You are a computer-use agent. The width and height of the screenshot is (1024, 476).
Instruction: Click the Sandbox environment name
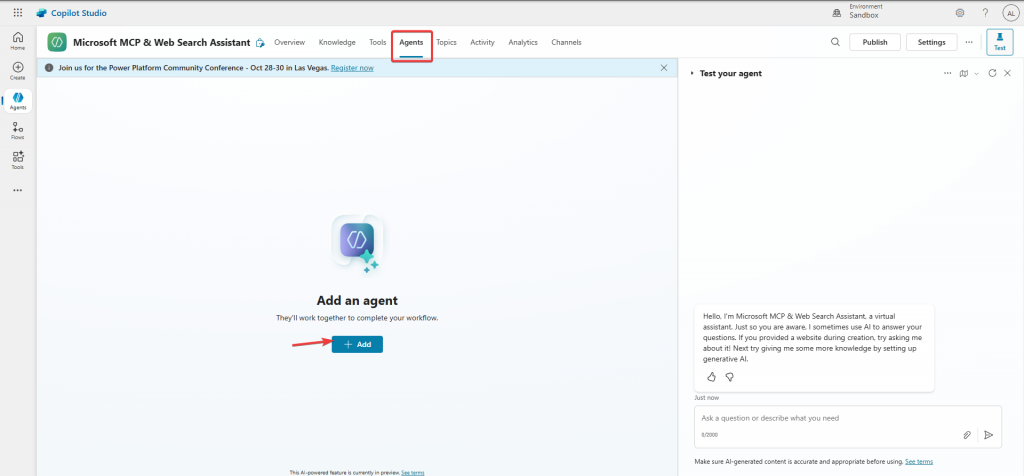point(863,15)
